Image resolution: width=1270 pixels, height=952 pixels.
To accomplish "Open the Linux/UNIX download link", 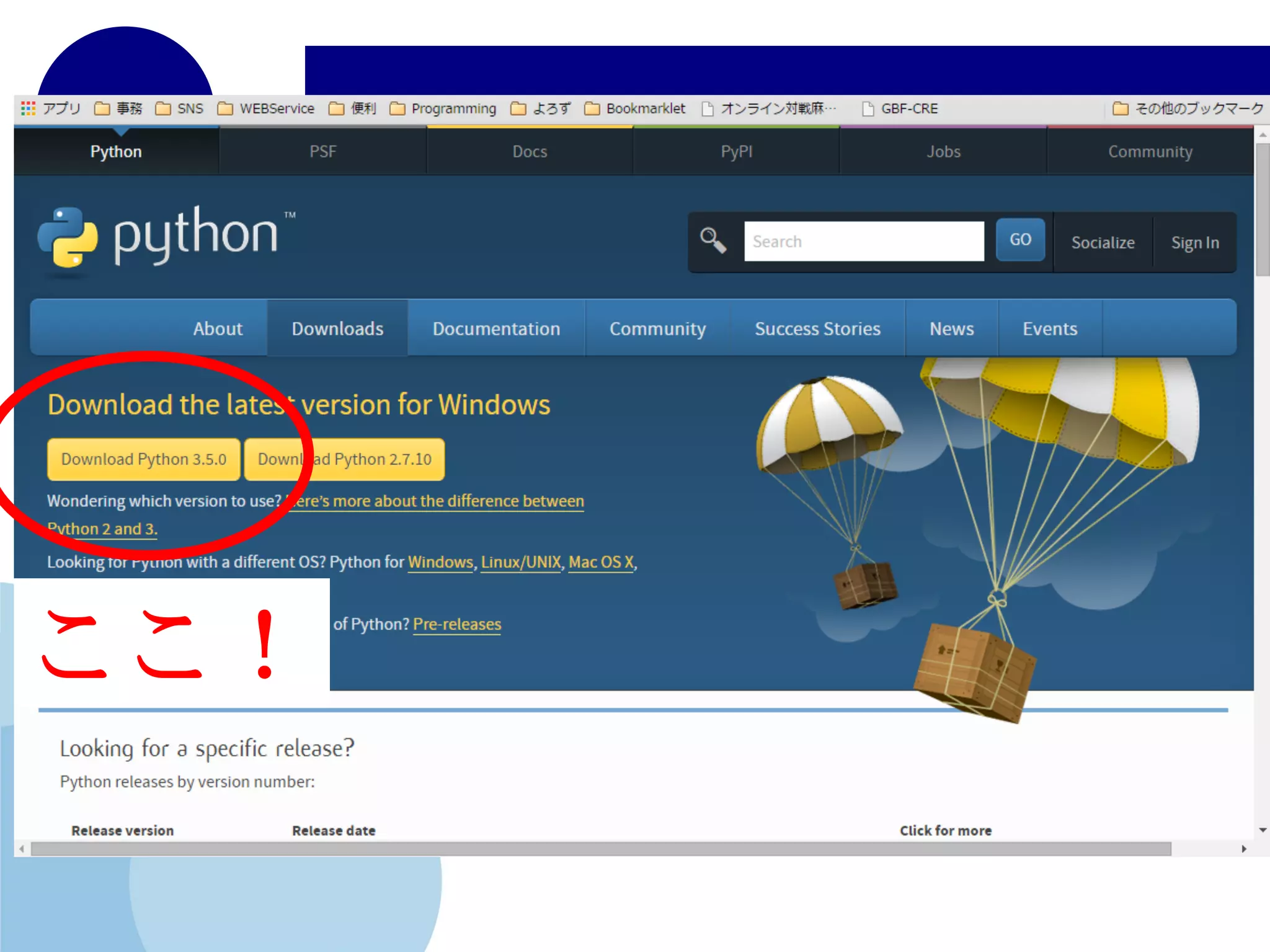I will pos(521,562).
